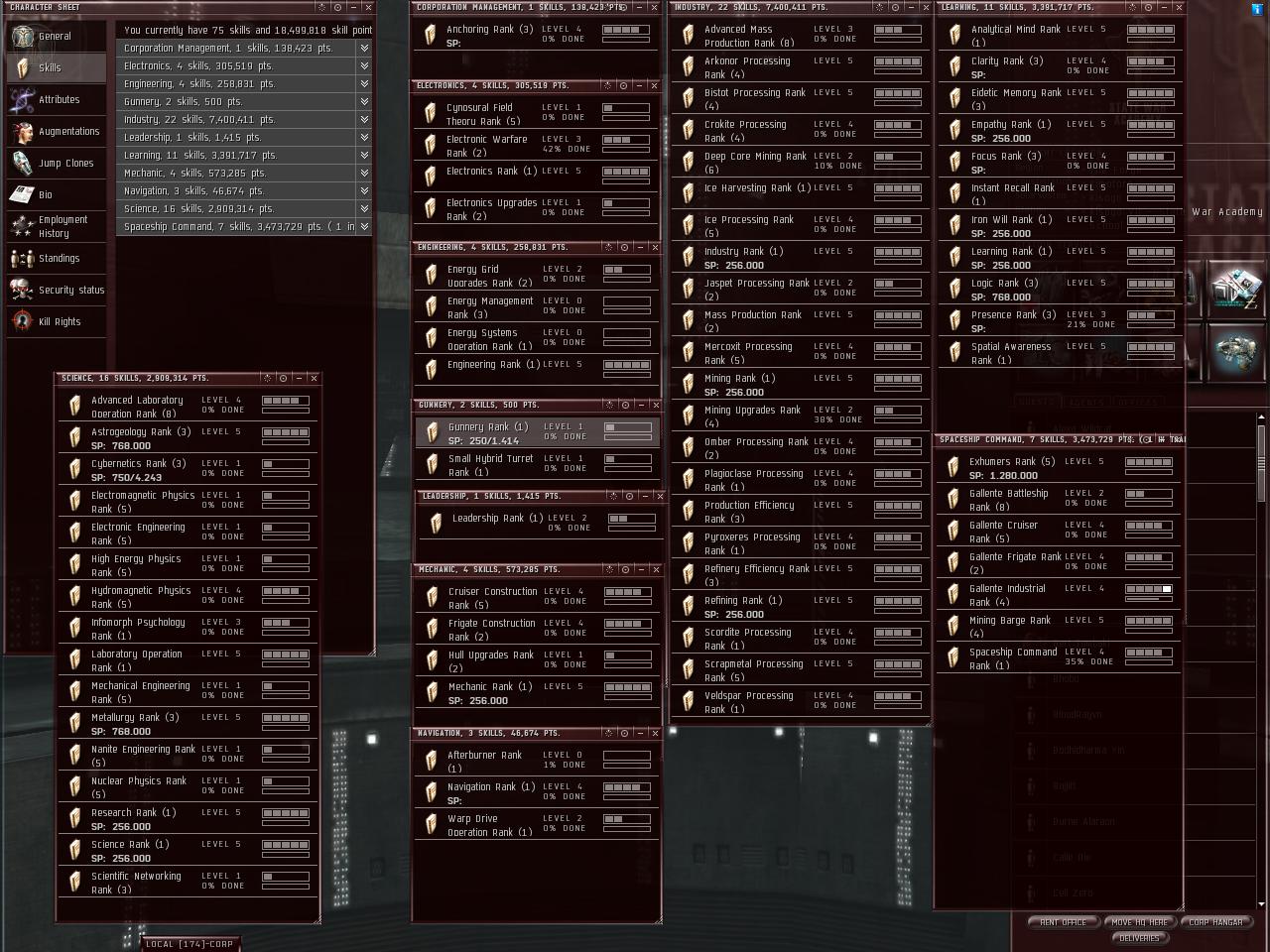
Task: Toggle pin on the Engineering skills window
Action: [x=624, y=247]
